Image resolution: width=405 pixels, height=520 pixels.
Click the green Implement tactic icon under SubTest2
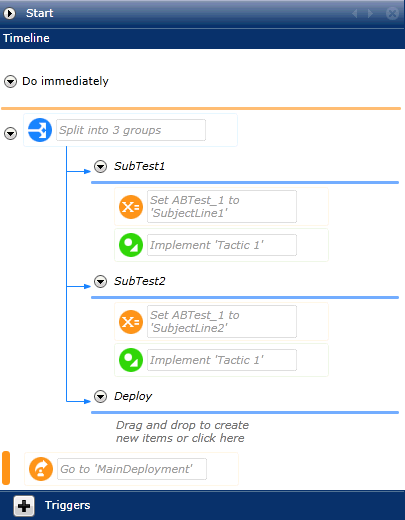[x=131, y=360]
